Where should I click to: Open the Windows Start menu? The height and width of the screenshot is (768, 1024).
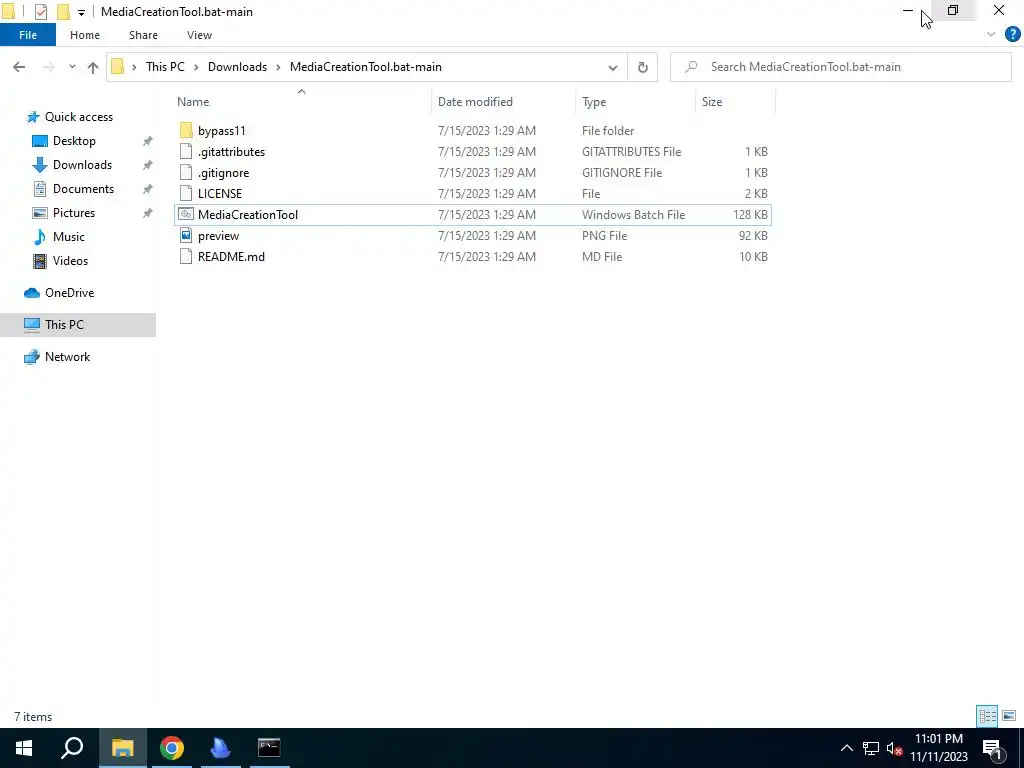coord(24,748)
